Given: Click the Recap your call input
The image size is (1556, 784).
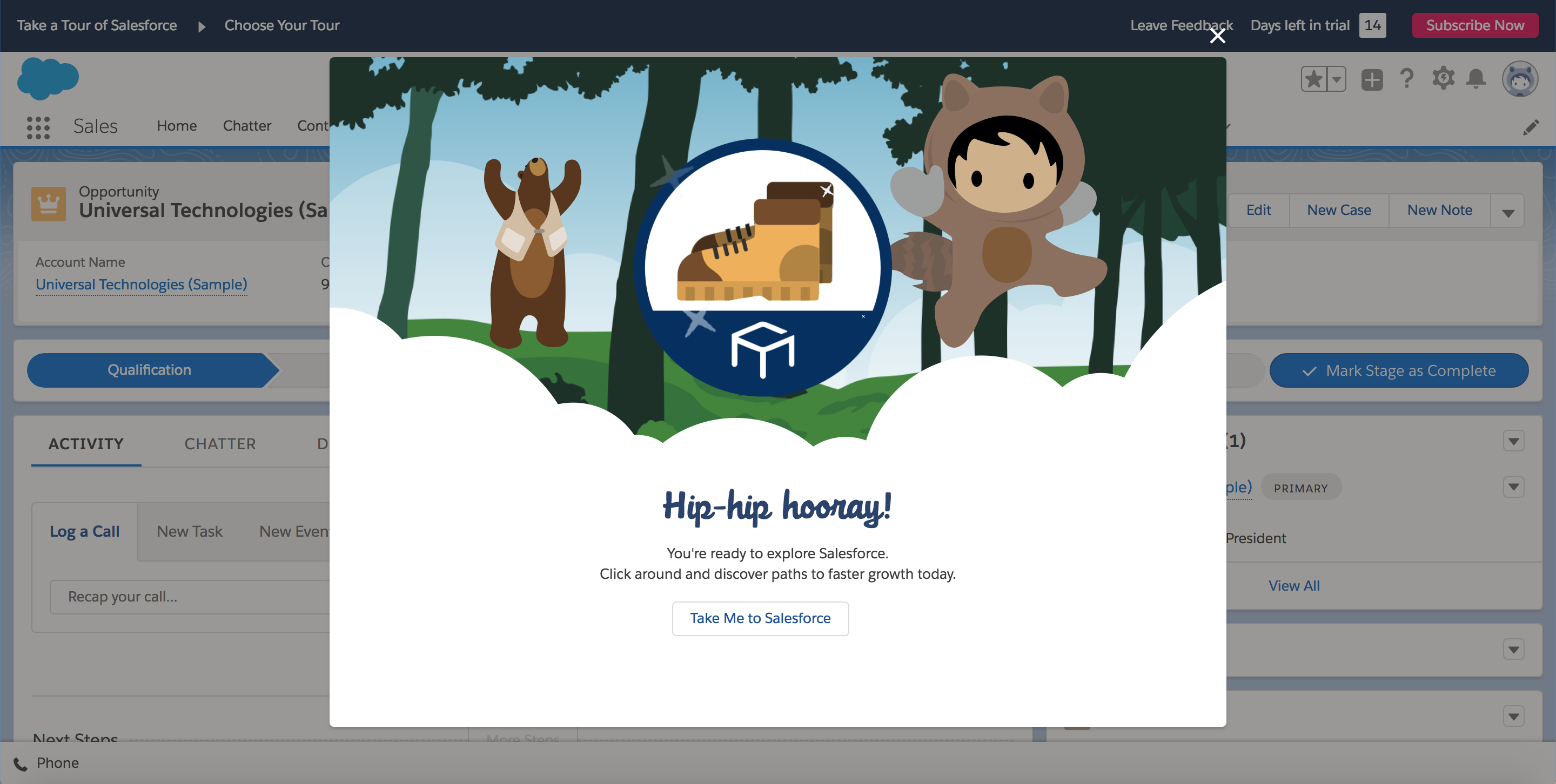Looking at the screenshot, I should point(191,597).
